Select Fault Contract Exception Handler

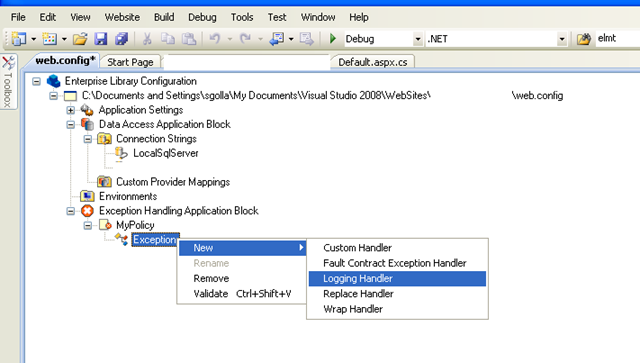(397, 263)
